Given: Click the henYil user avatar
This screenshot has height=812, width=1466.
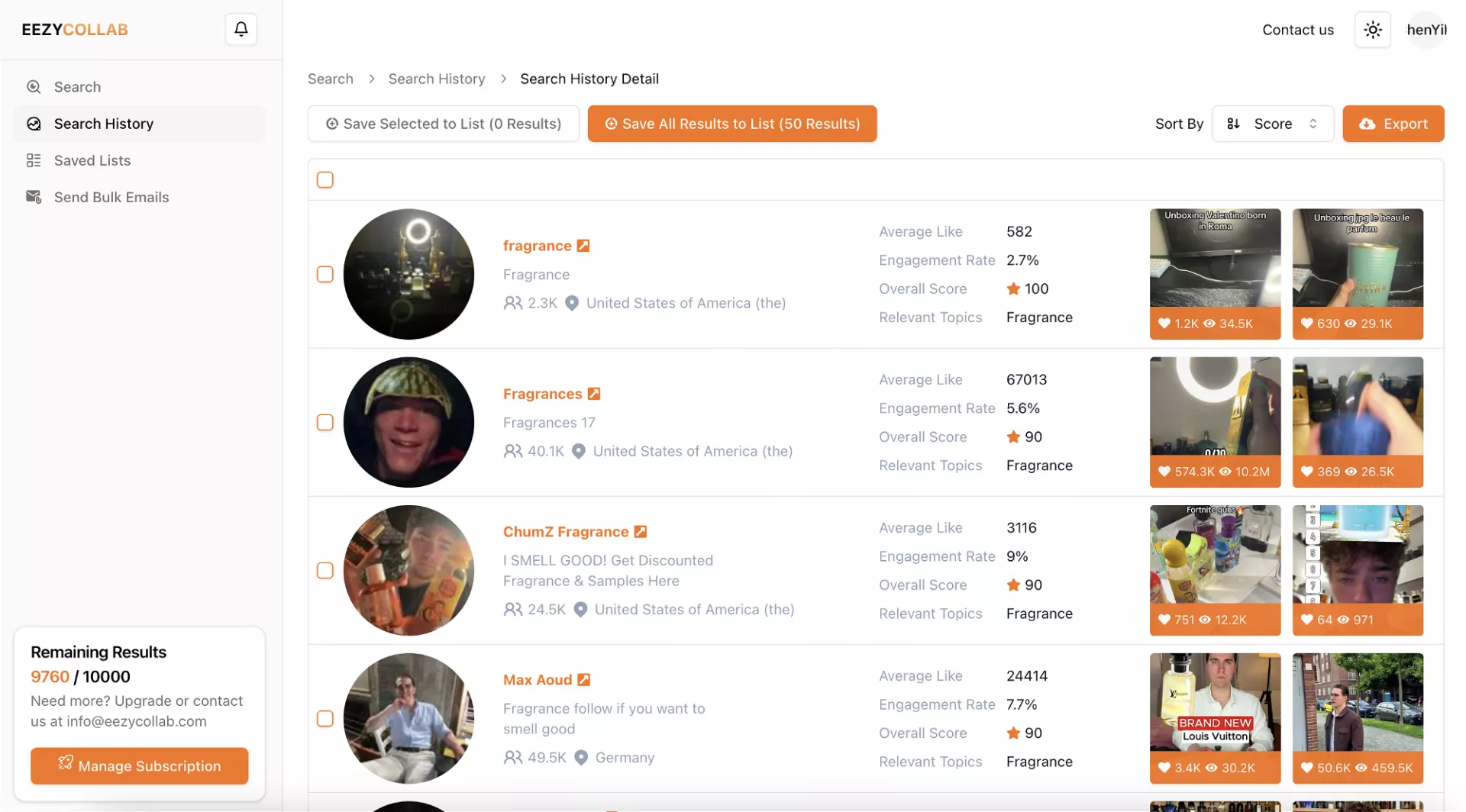Looking at the screenshot, I should [x=1426, y=30].
